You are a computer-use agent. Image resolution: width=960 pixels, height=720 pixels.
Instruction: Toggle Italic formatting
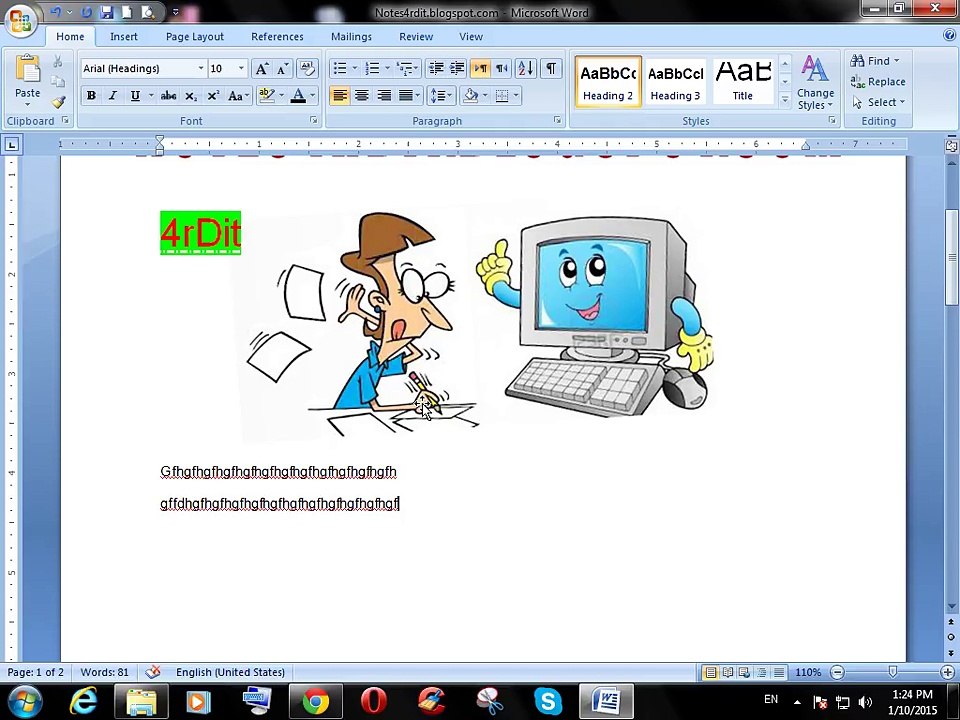tap(113, 96)
